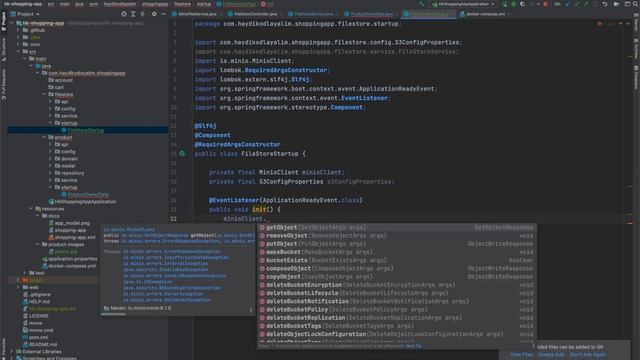Screen dimensions: 640x360
Task: Expand the target folder
Action: click(18, 280)
